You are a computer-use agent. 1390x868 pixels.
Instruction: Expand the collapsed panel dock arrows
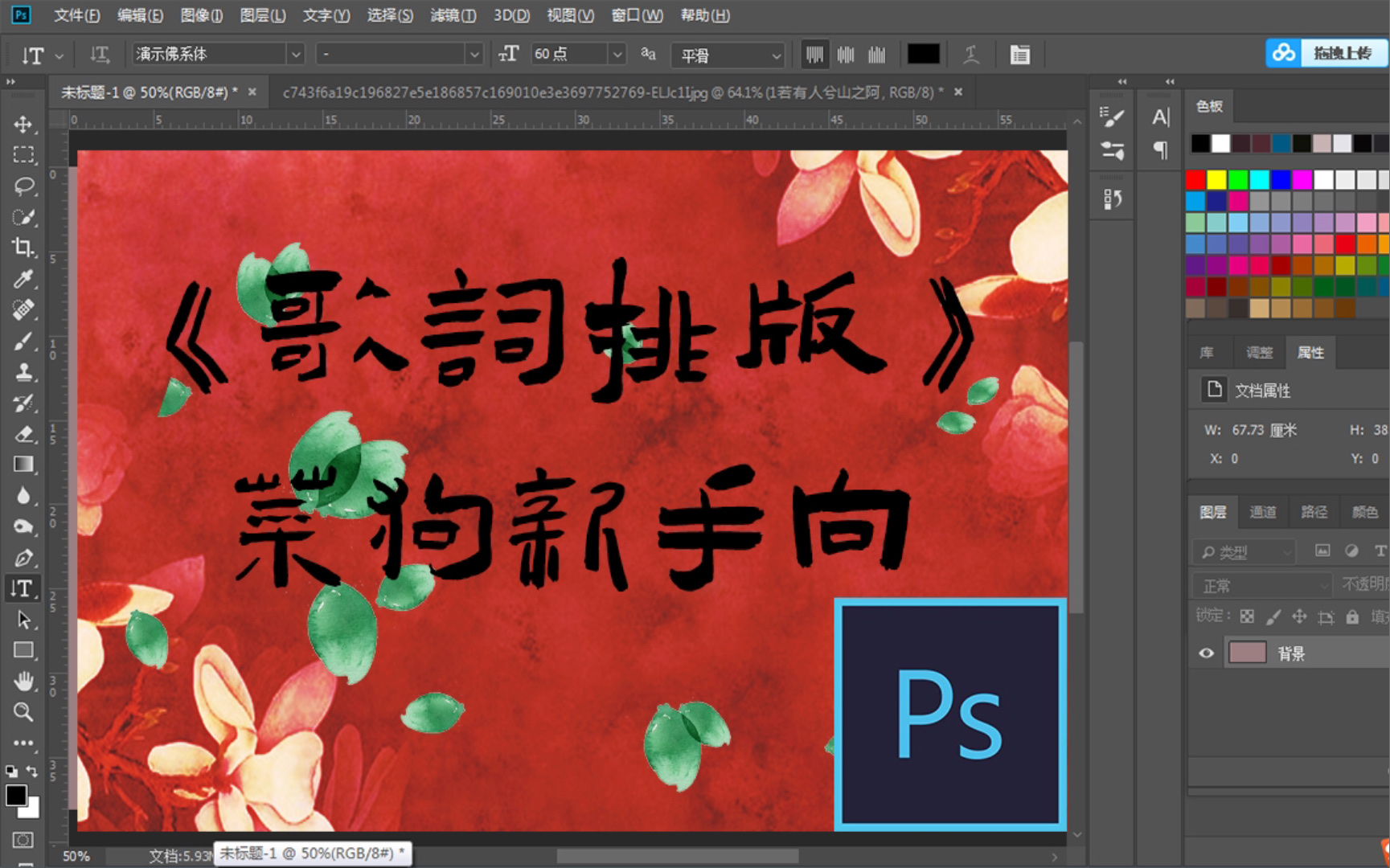pyautogui.click(x=1122, y=81)
